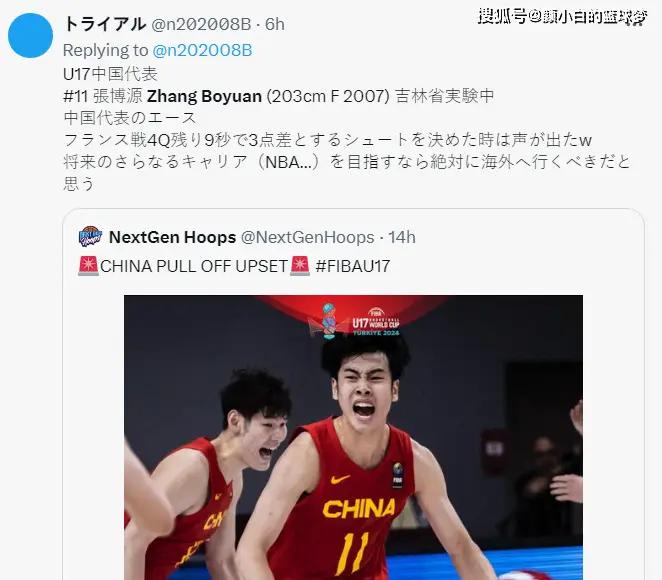Open the @NextGenHoops handle
The width and height of the screenshot is (662, 580).
pyautogui.click(x=307, y=237)
